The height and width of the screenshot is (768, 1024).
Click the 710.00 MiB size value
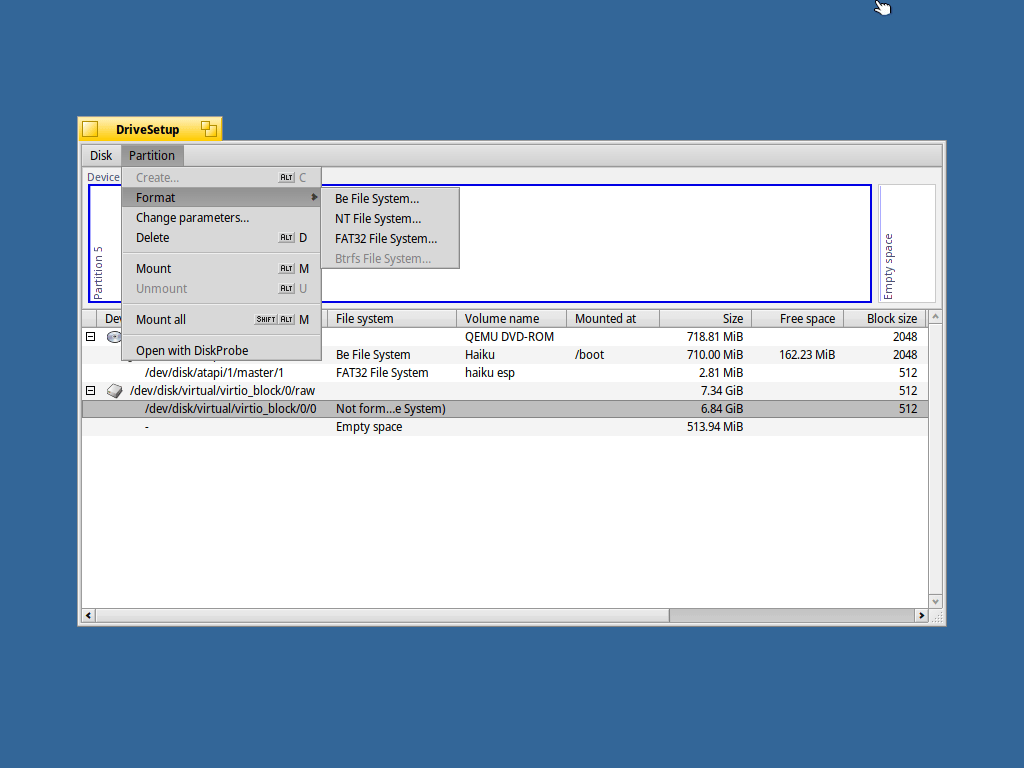pos(715,355)
